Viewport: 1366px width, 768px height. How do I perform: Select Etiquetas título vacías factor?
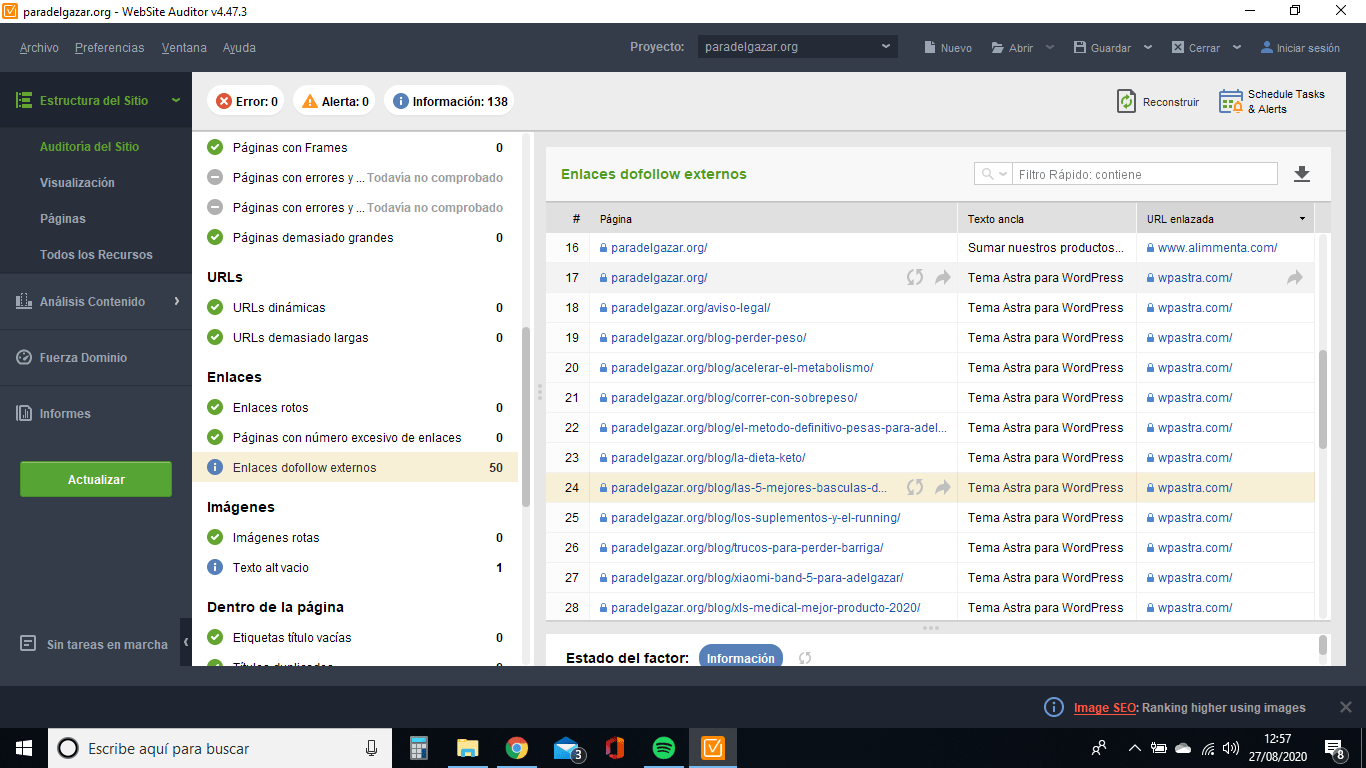pos(355,637)
